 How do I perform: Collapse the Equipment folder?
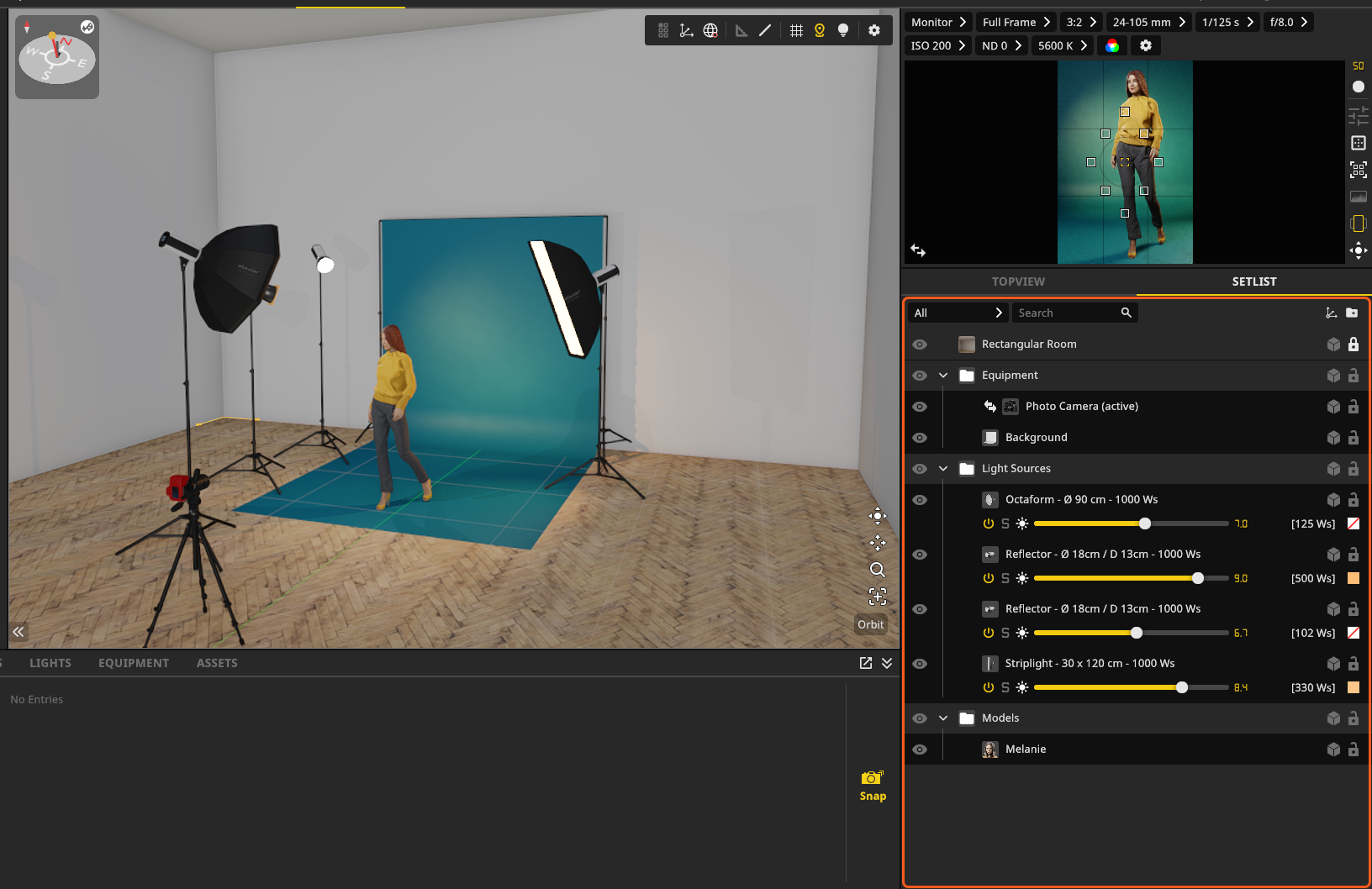point(943,376)
